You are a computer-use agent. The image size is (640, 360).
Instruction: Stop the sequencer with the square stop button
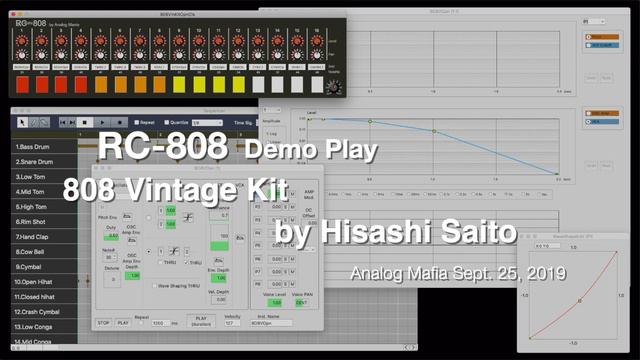point(85,122)
